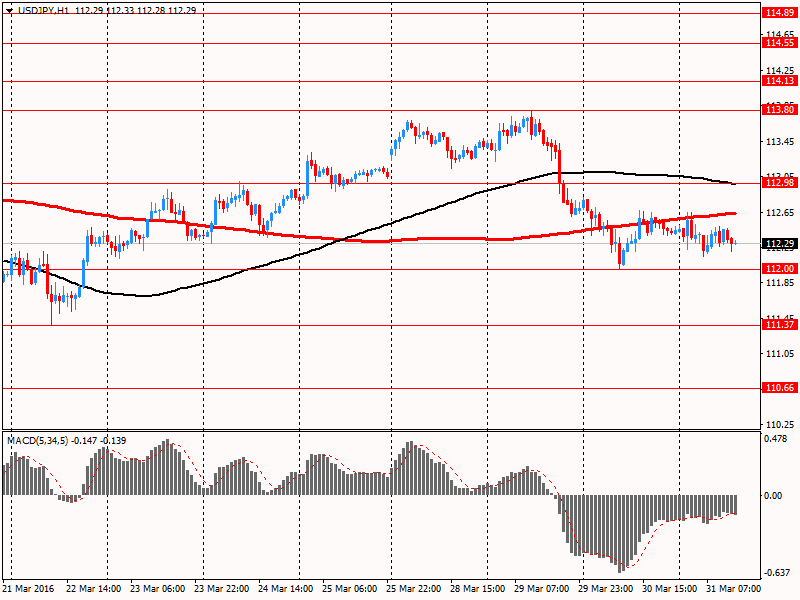Select the USDJPY,H1 chart title text
Viewport: 800px width, 600px height.
pyautogui.click(x=43, y=10)
